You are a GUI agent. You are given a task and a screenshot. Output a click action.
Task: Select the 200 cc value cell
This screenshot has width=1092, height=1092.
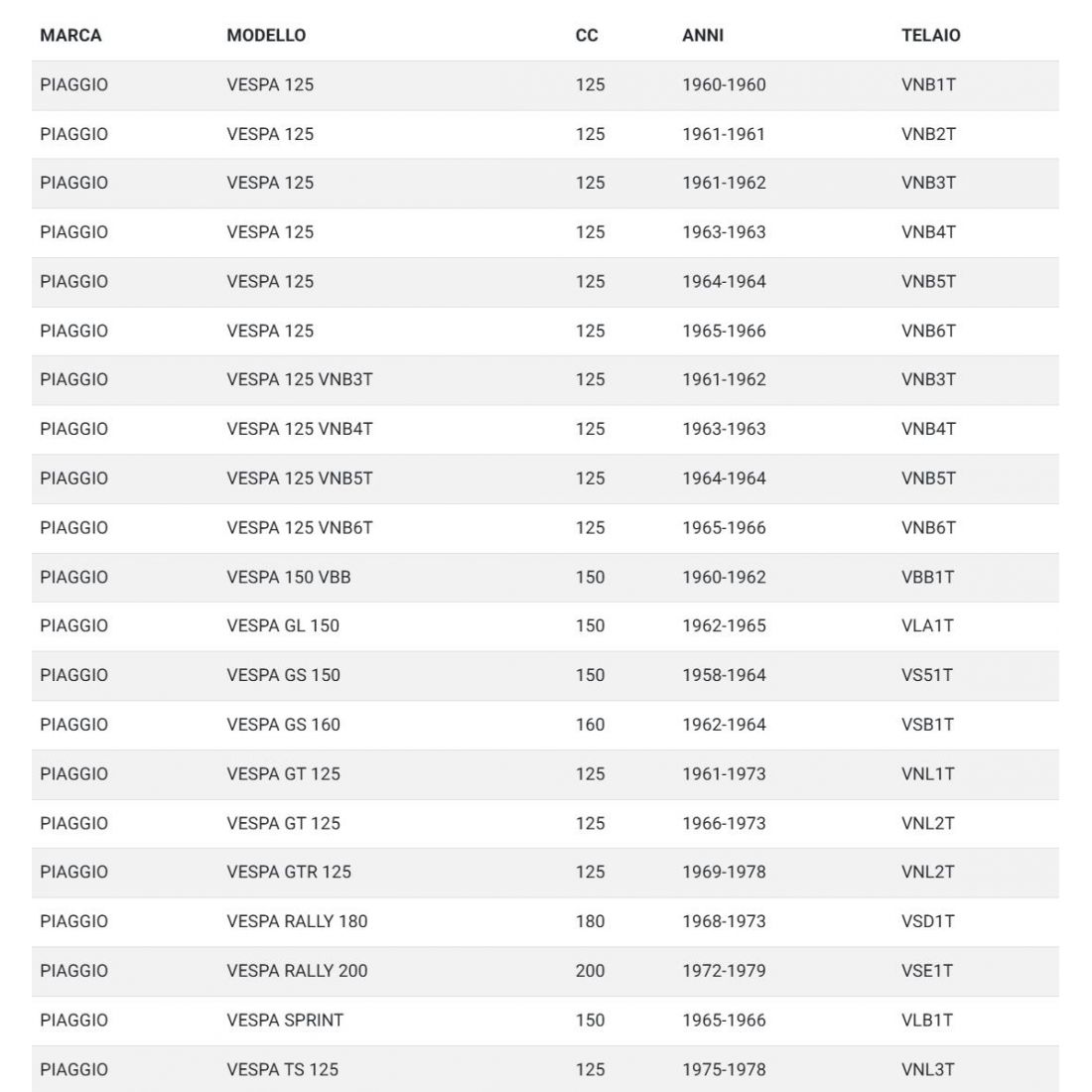click(x=590, y=971)
